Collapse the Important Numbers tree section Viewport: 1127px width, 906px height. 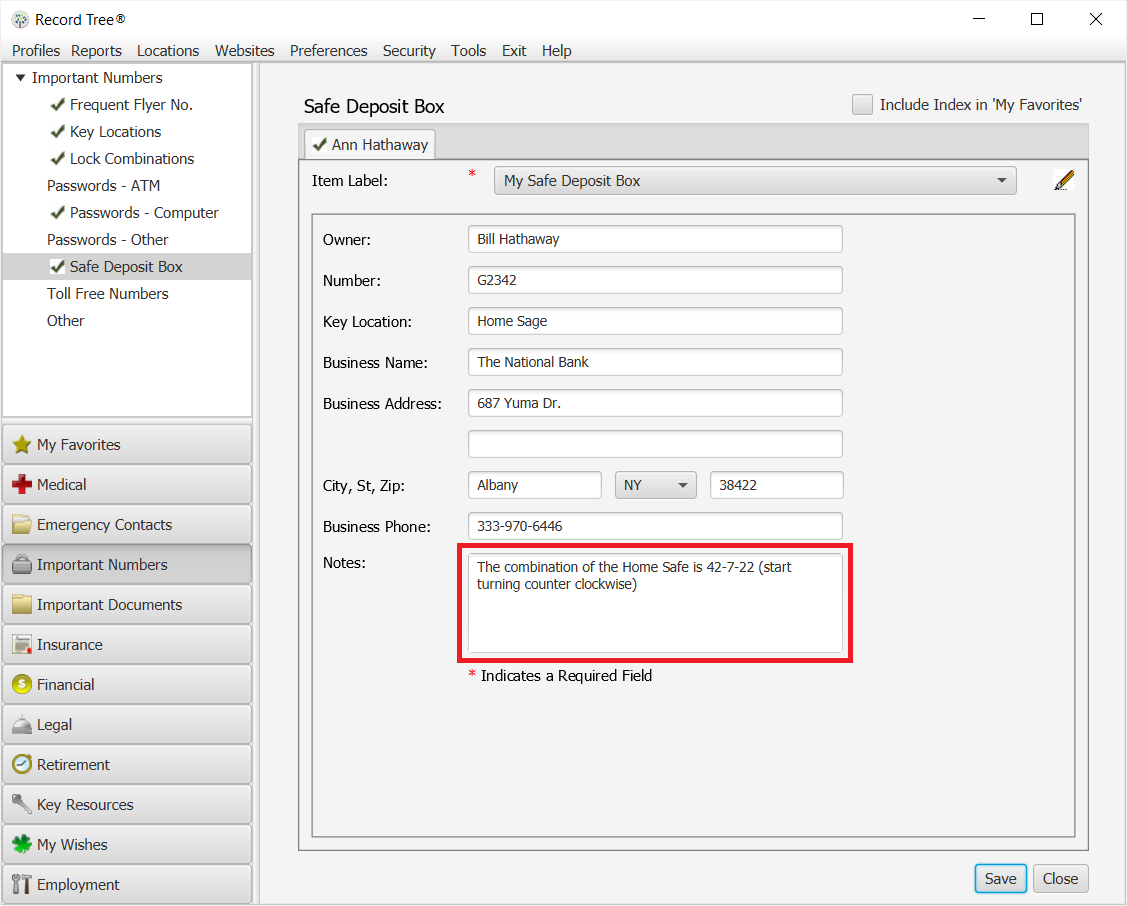pos(18,77)
